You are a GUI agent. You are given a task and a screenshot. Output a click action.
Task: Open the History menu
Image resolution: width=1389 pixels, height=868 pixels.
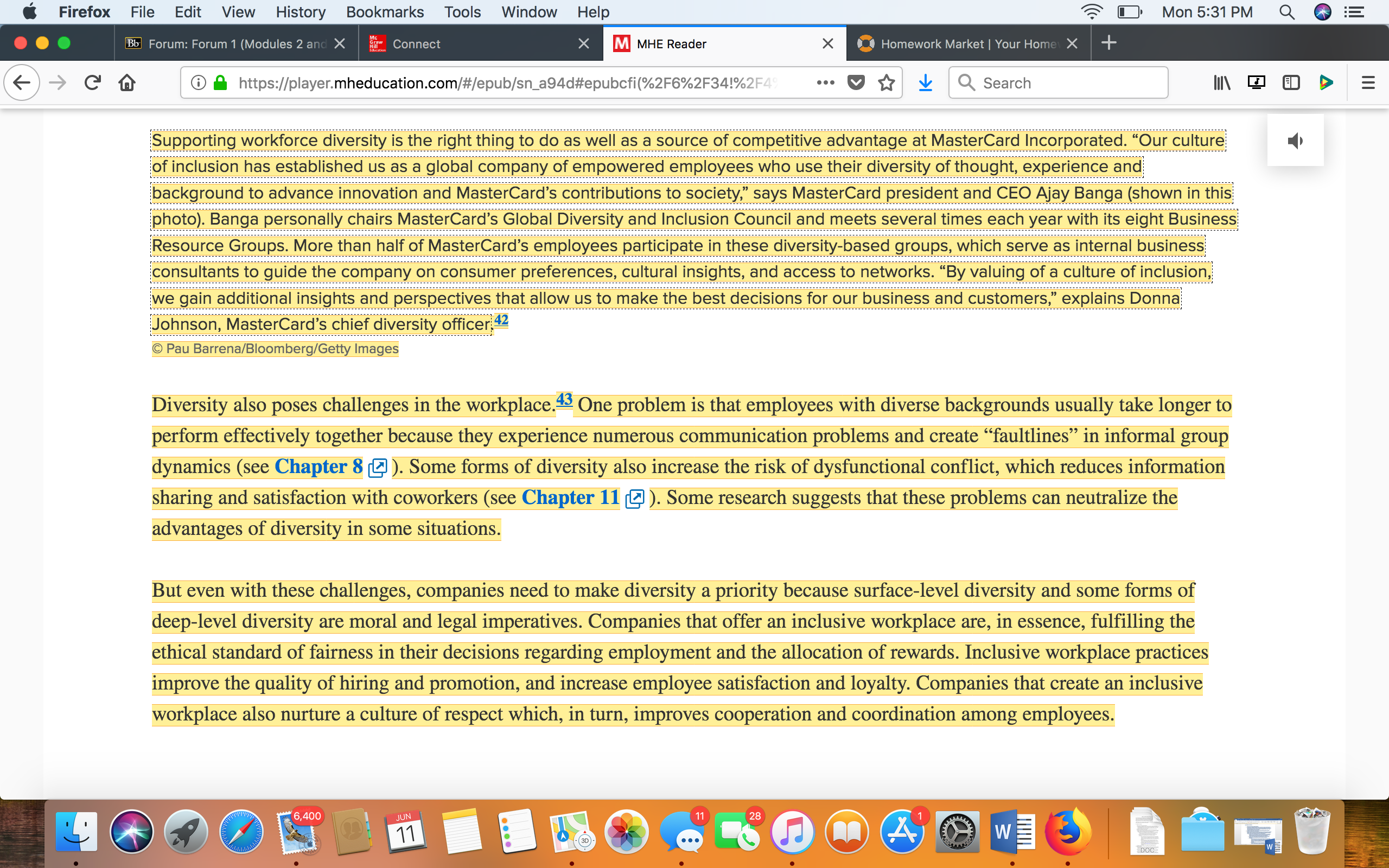(300, 12)
